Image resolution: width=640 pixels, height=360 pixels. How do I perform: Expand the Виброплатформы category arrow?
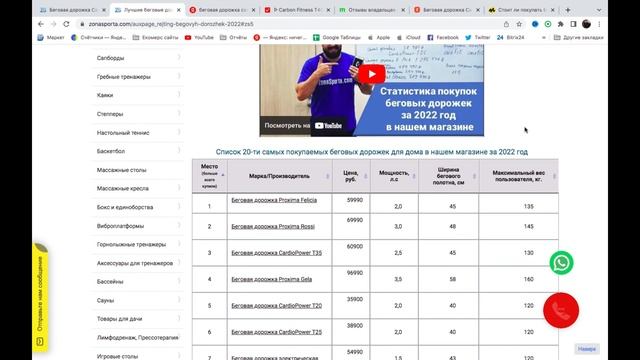coord(179,225)
